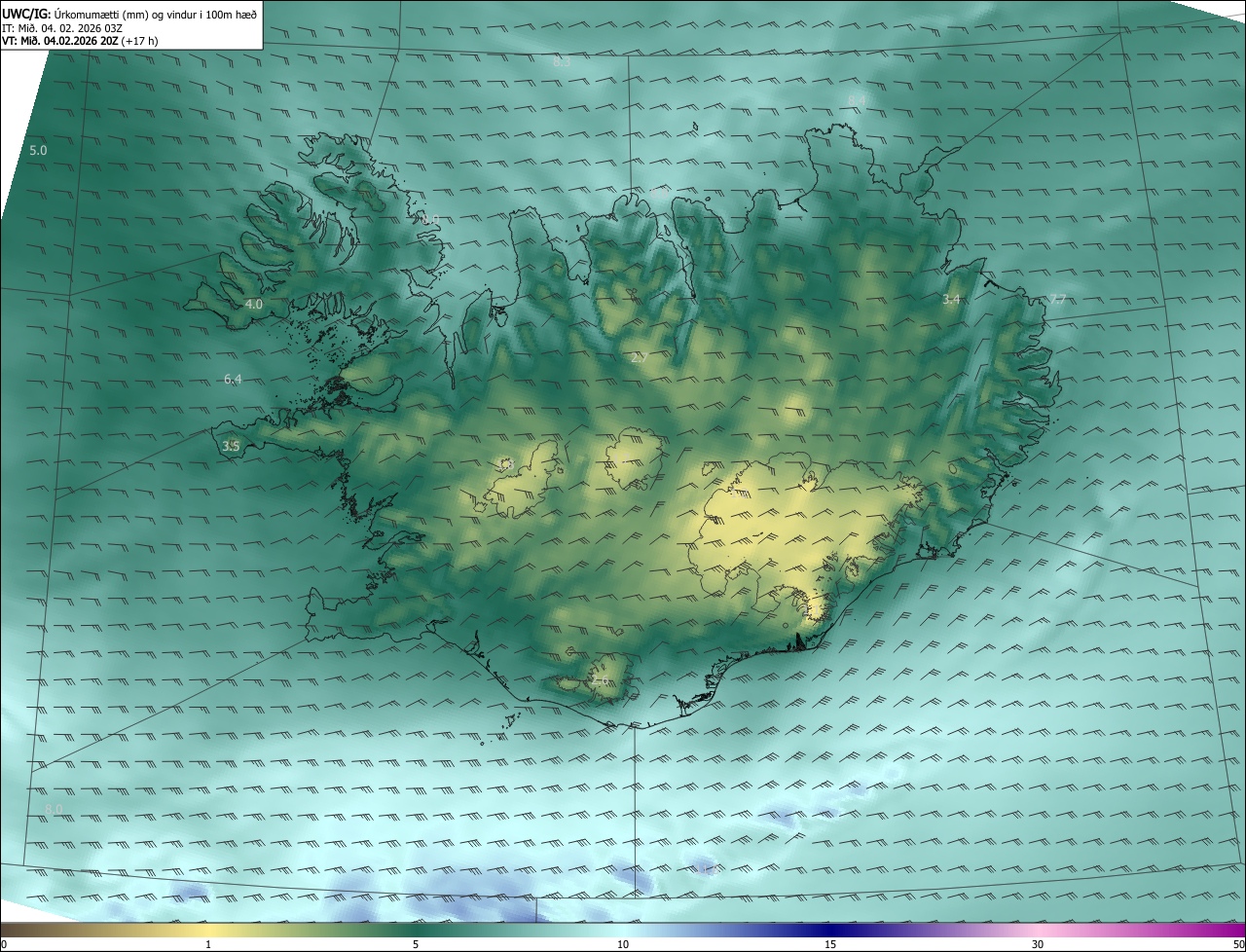Click the valid time 'VT: Mið. 04.02.2026 20Z (+17 h)'
The height and width of the screenshot is (952, 1246).
80,41
